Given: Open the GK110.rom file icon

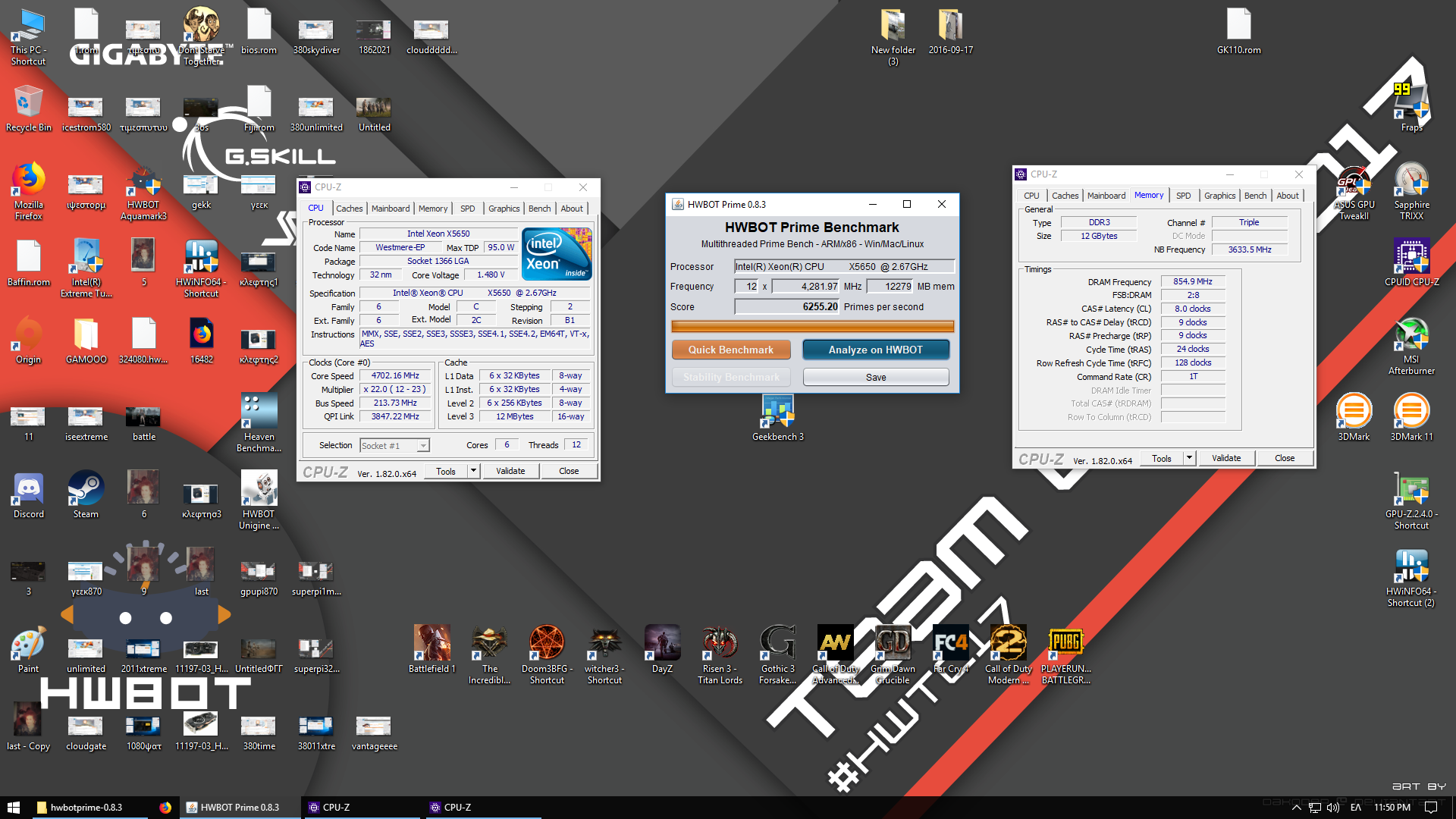Looking at the screenshot, I should coord(1238,31).
